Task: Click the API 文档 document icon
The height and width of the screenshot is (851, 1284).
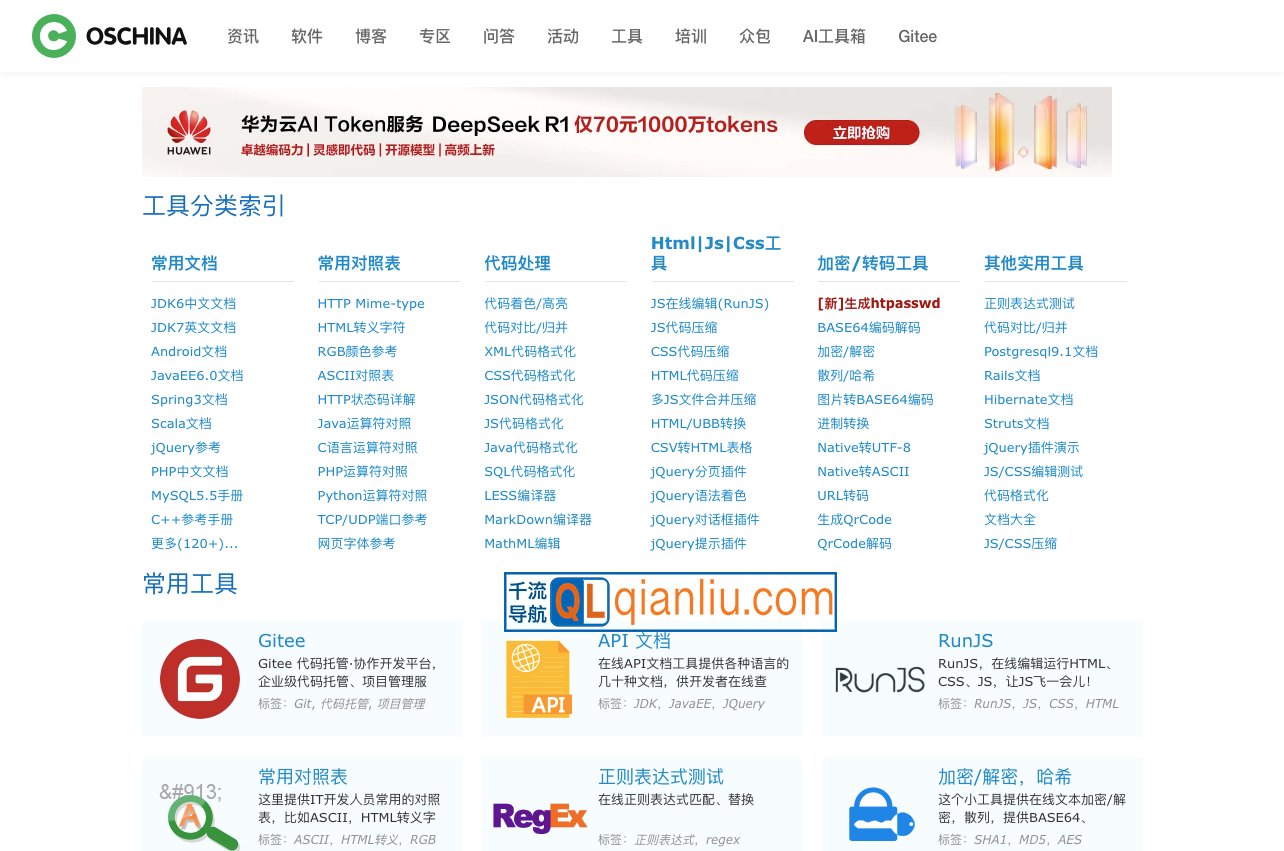Action: [540, 679]
